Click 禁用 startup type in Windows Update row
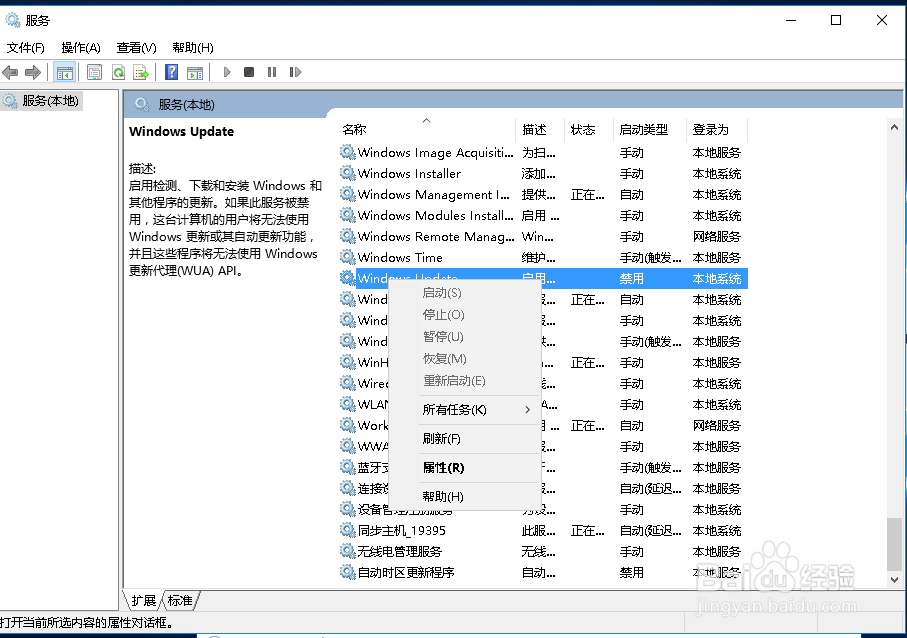The width and height of the screenshot is (907, 638). tap(632, 279)
